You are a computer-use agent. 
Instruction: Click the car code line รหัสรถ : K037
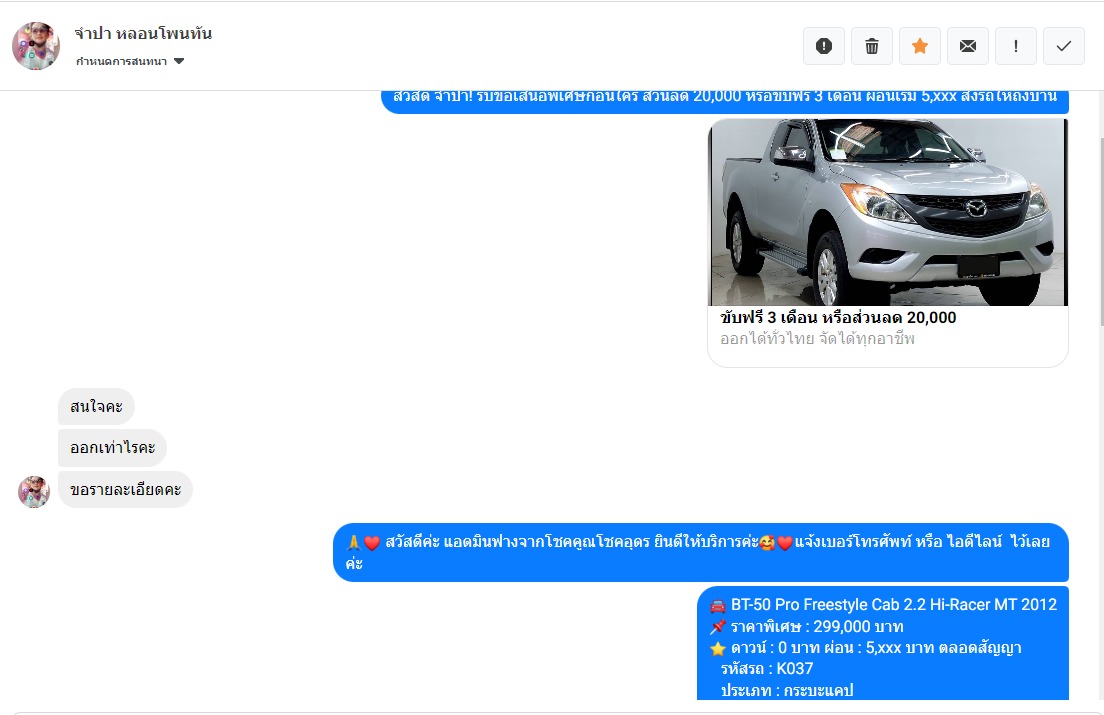pyautogui.click(x=767, y=669)
